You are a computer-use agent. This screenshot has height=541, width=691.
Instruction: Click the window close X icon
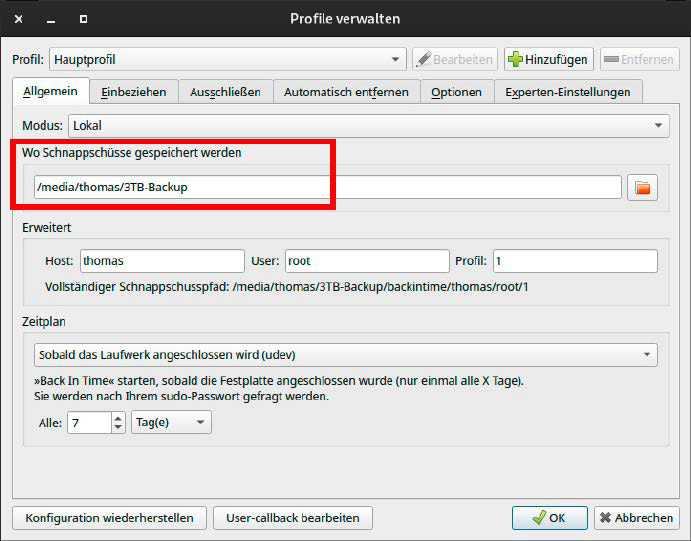click(x=19, y=18)
